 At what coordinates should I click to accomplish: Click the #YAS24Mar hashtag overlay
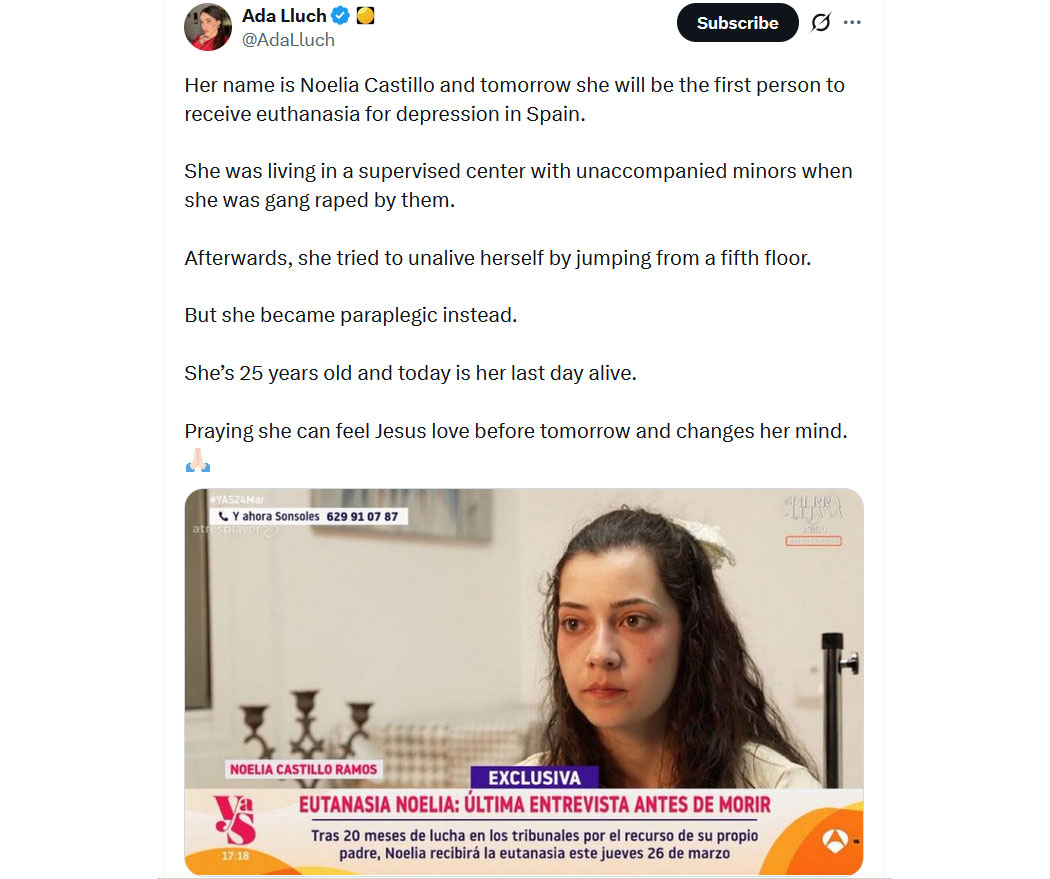click(x=237, y=499)
